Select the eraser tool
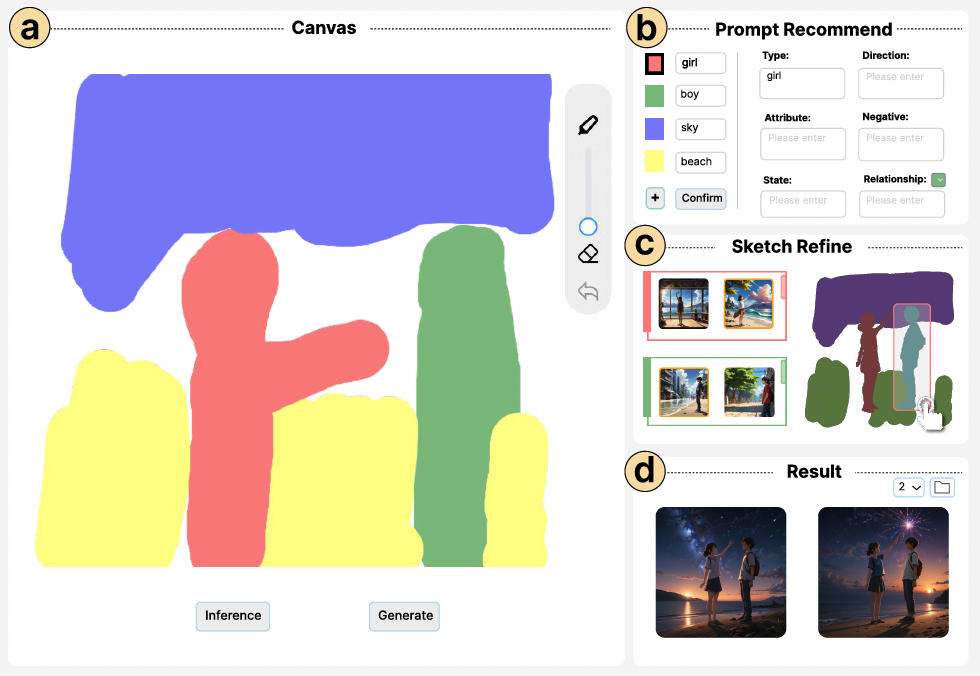Image resolution: width=980 pixels, height=676 pixels. (588, 254)
